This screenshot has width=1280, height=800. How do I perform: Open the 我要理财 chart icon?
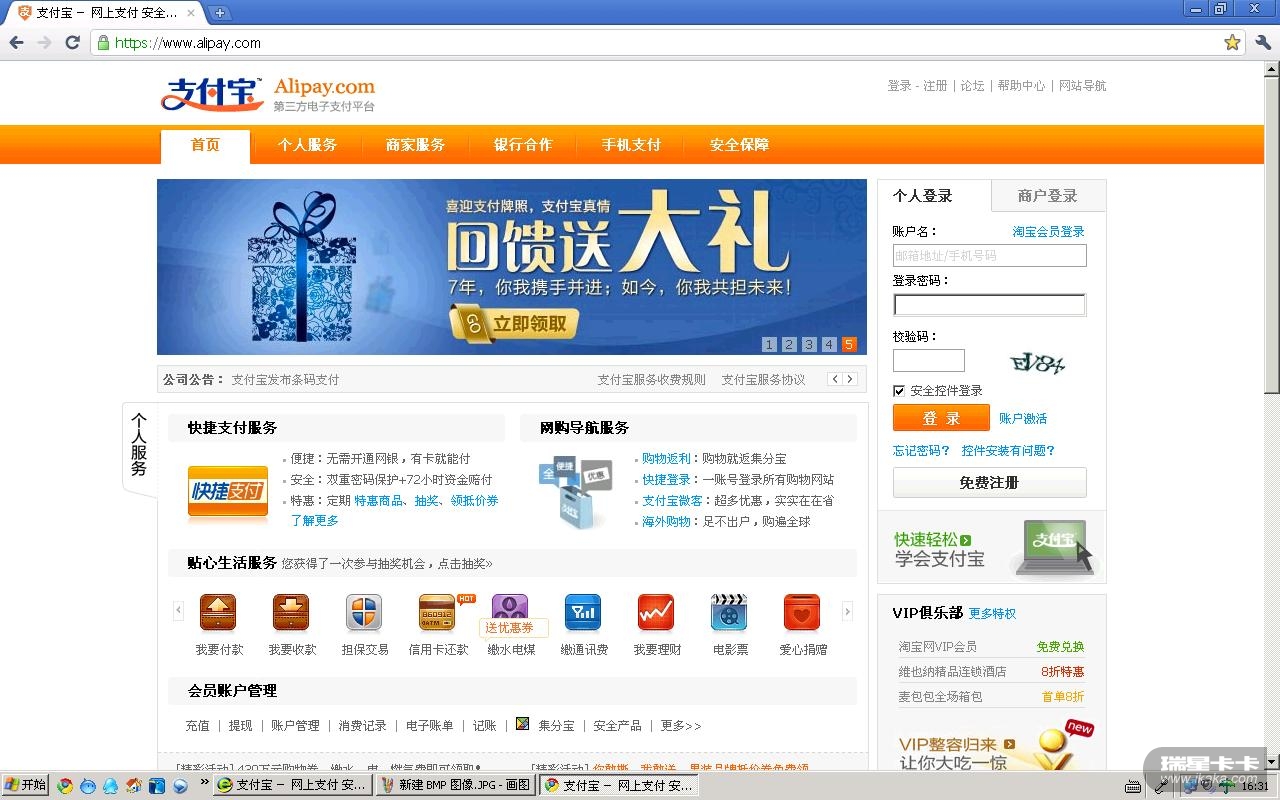click(x=656, y=612)
